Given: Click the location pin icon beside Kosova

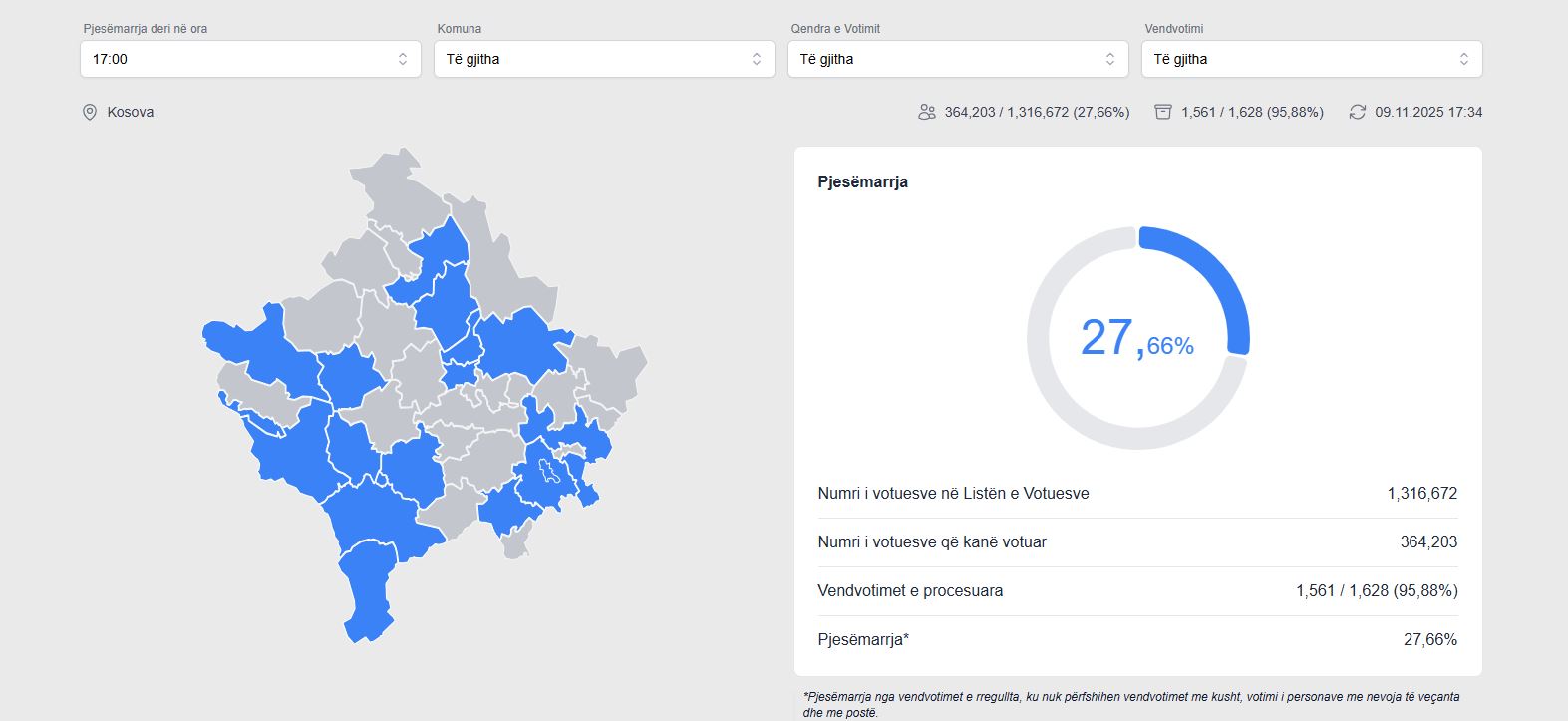Looking at the screenshot, I should pos(90,113).
